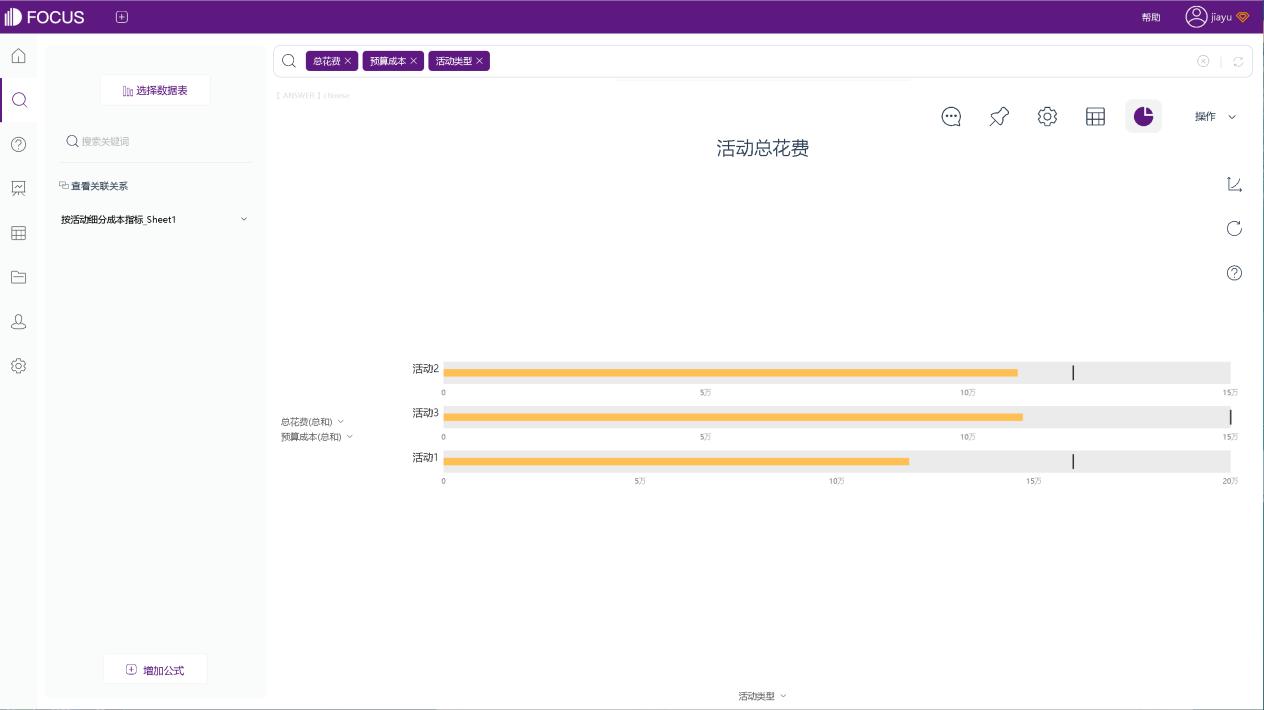Open the data tables sidebar grid icon
The image size is (1264, 710).
tap(18, 233)
